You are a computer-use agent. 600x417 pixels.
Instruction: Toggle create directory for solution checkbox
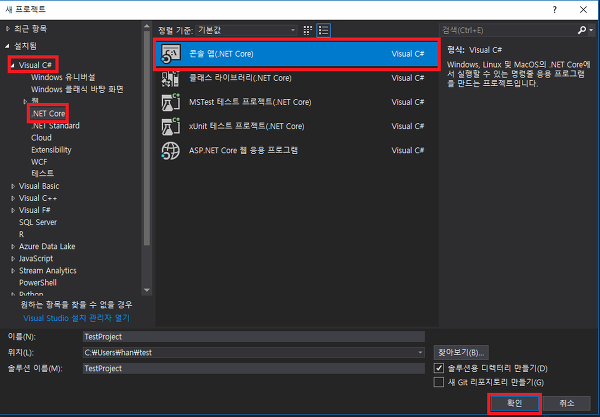439,368
